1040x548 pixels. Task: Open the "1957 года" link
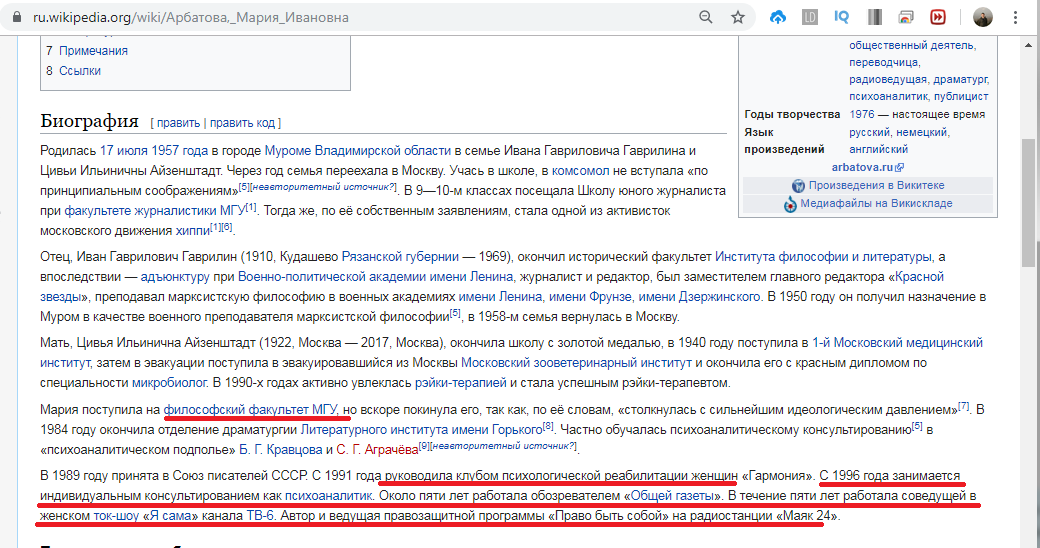point(179,151)
